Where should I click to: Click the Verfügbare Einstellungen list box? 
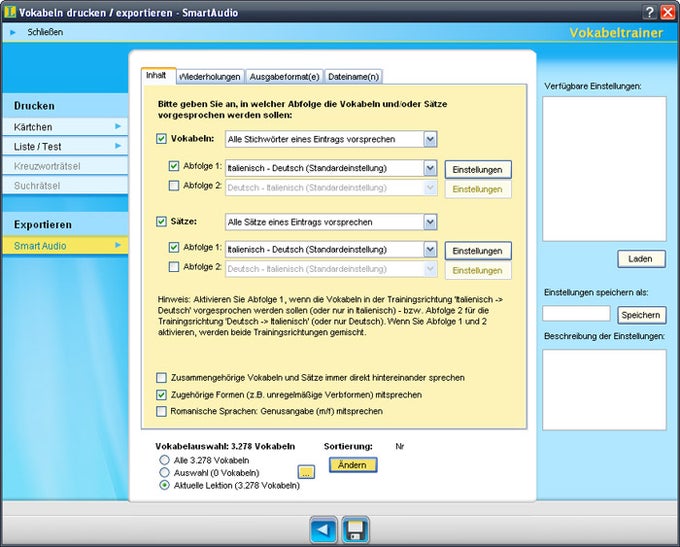604,169
